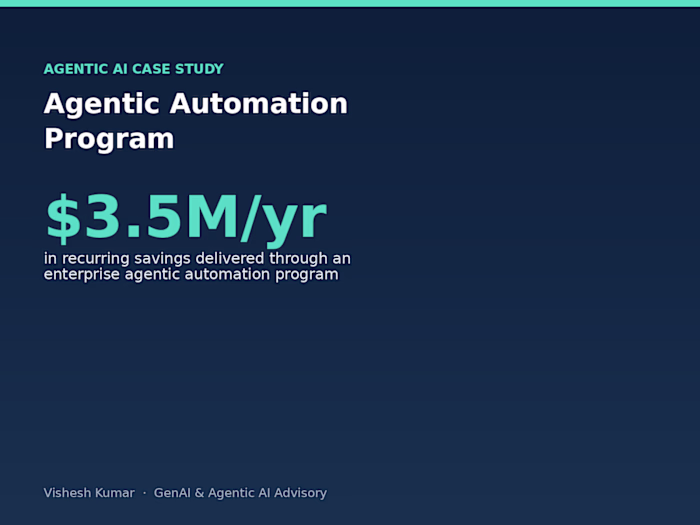Click the author name 'Vishesh Kumar'

[89, 493]
